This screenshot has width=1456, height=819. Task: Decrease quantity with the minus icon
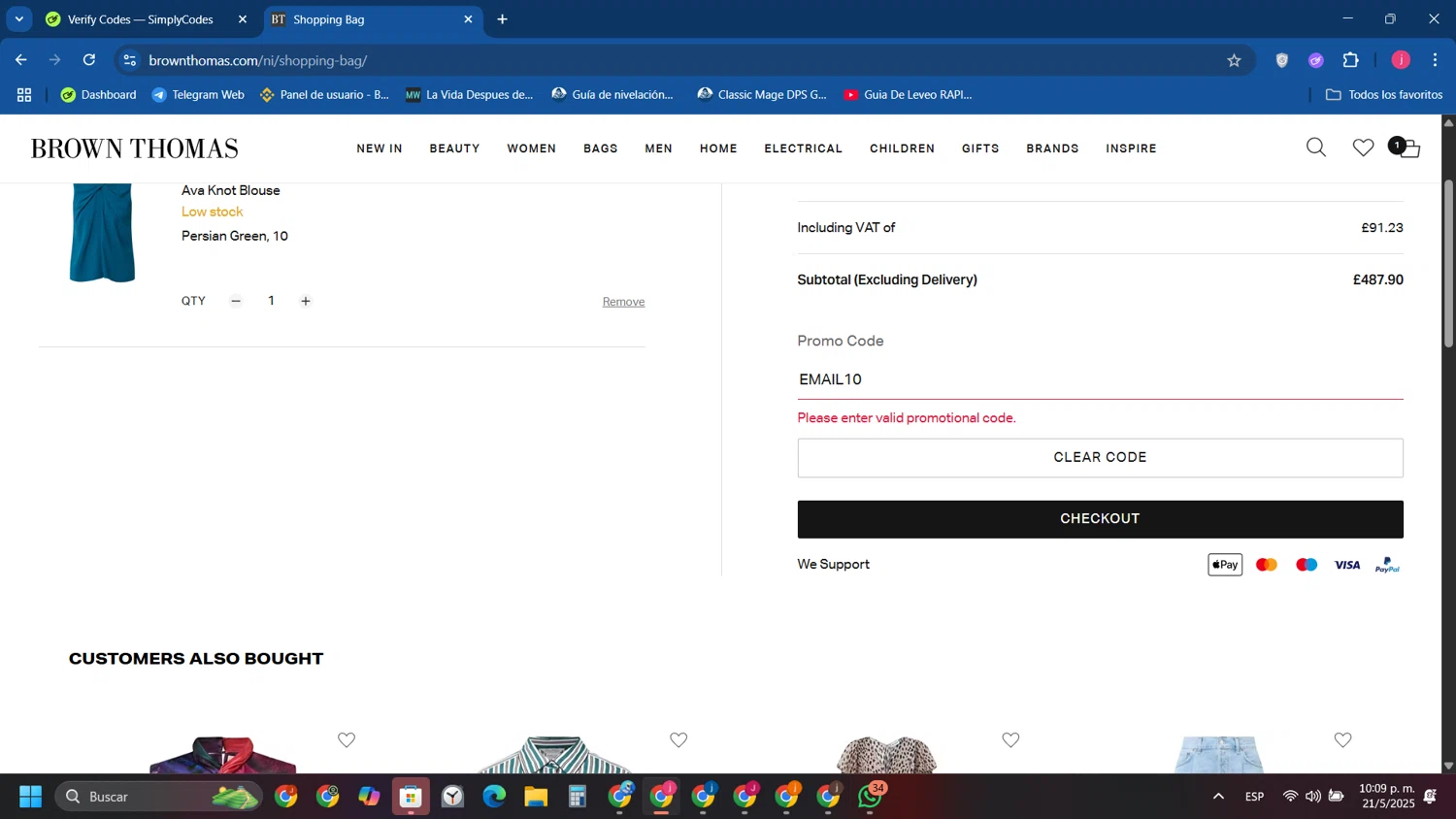click(236, 301)
